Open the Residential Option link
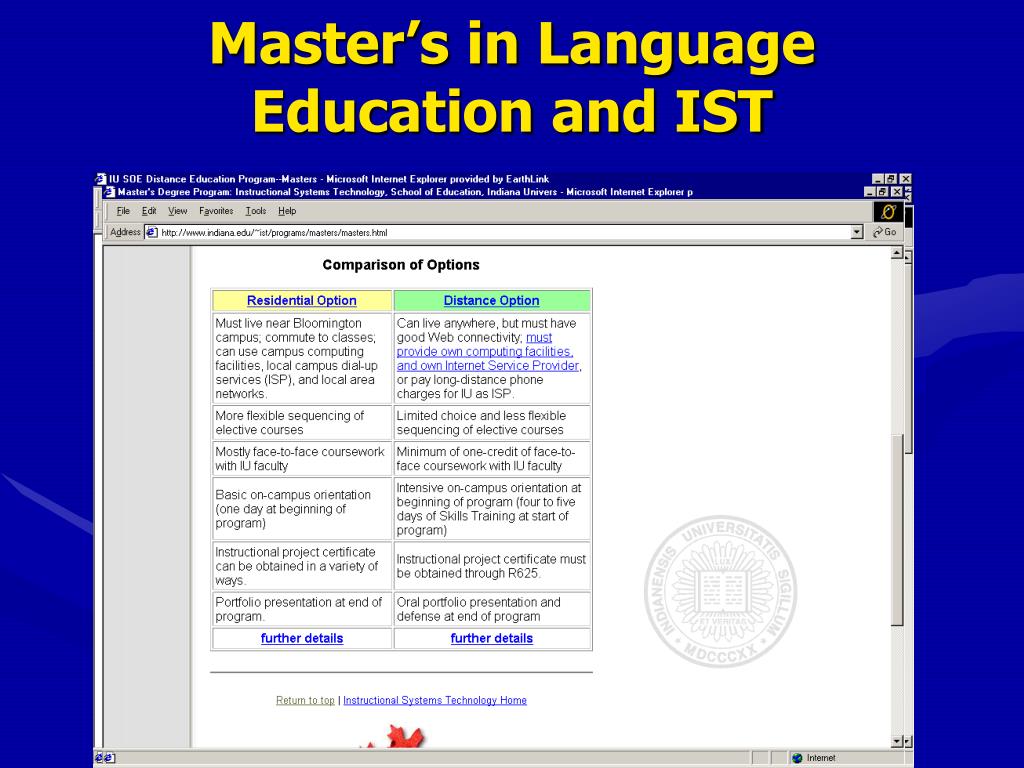This screenshot has height=768, width=1024. coord(302,300)
